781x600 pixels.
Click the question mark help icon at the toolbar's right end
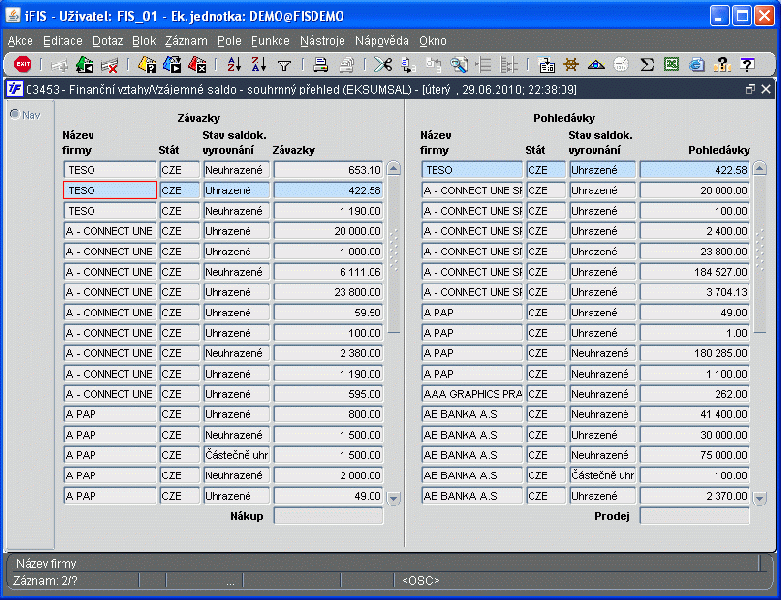point(747,64)
